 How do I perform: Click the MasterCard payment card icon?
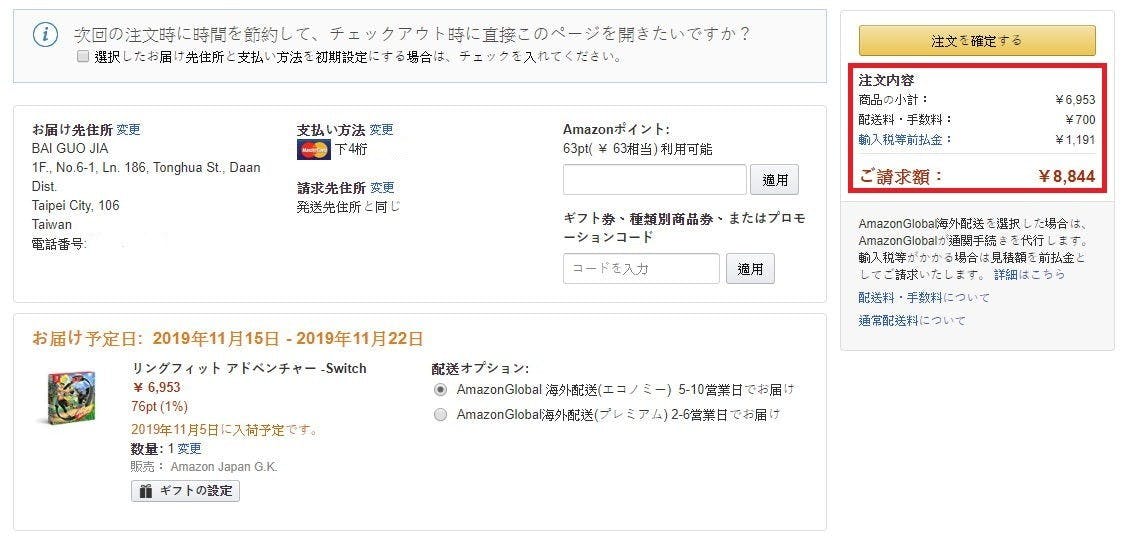(314, 150)
